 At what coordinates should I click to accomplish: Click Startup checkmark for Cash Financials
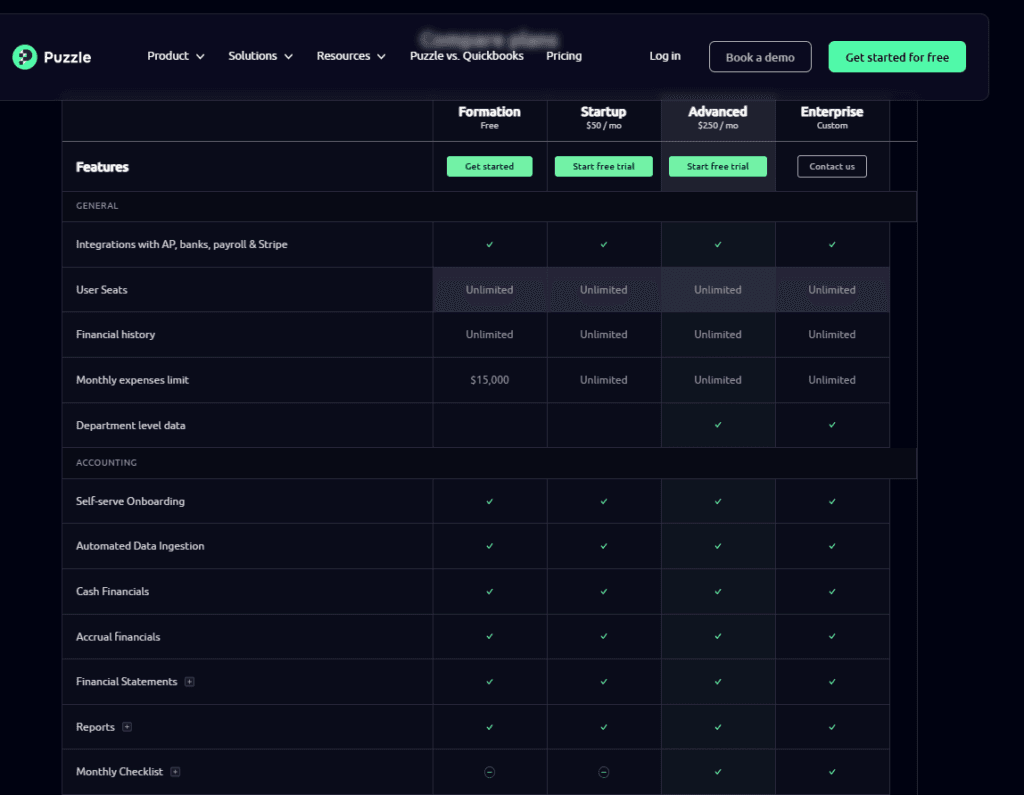(x=603, y=592)
